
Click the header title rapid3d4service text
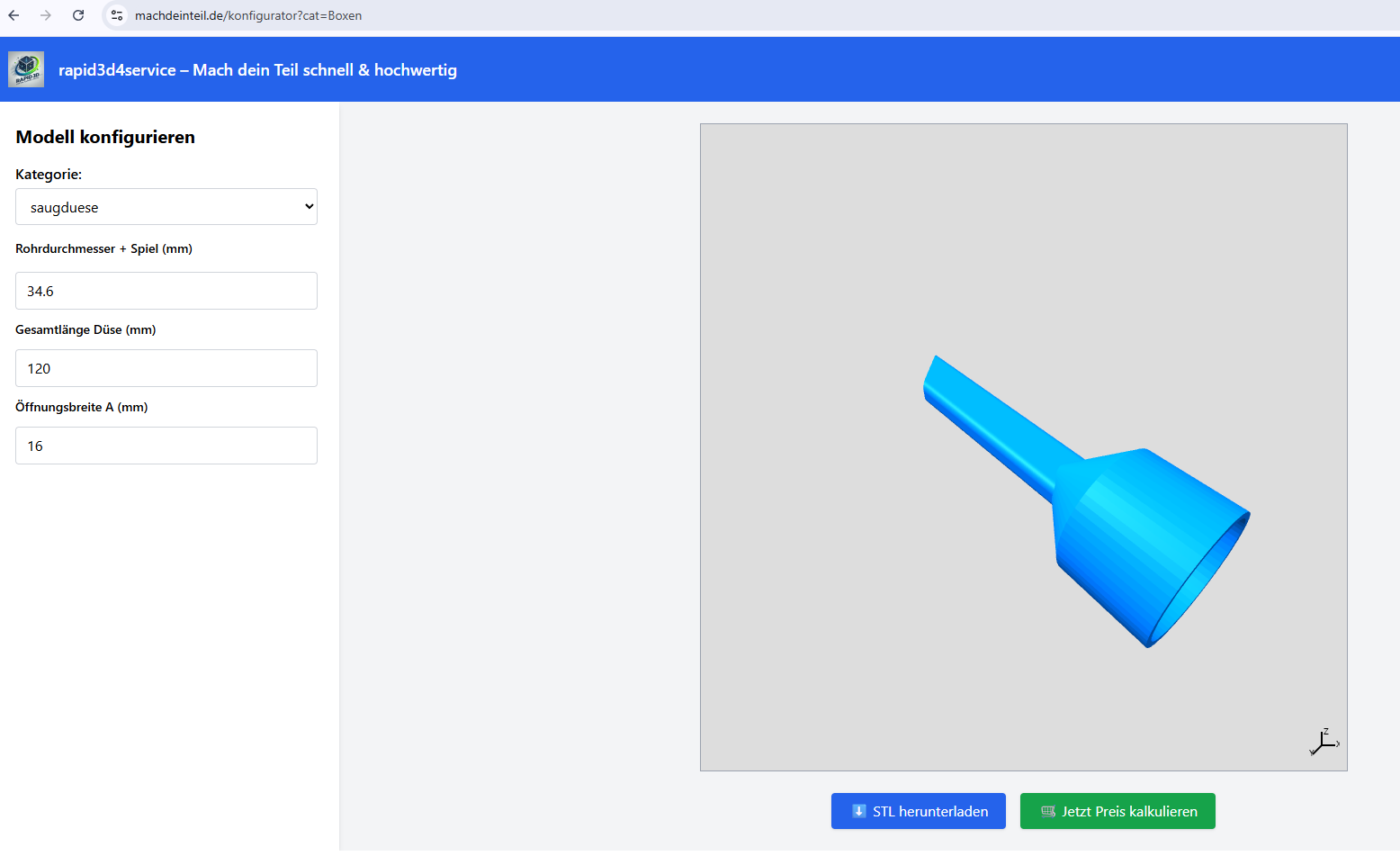[x=257, y=70]
